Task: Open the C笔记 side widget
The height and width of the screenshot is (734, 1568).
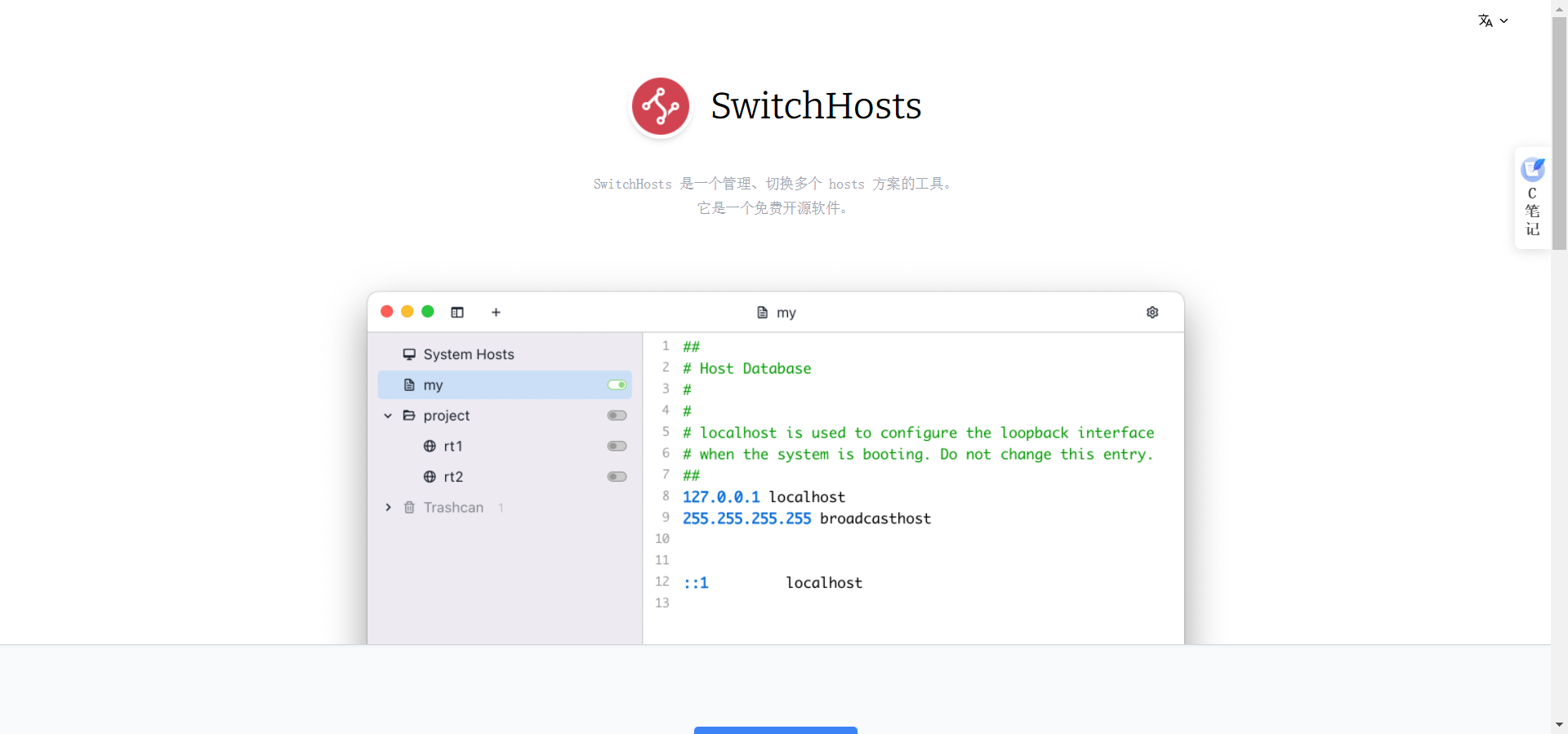Action: (1533, 198)
